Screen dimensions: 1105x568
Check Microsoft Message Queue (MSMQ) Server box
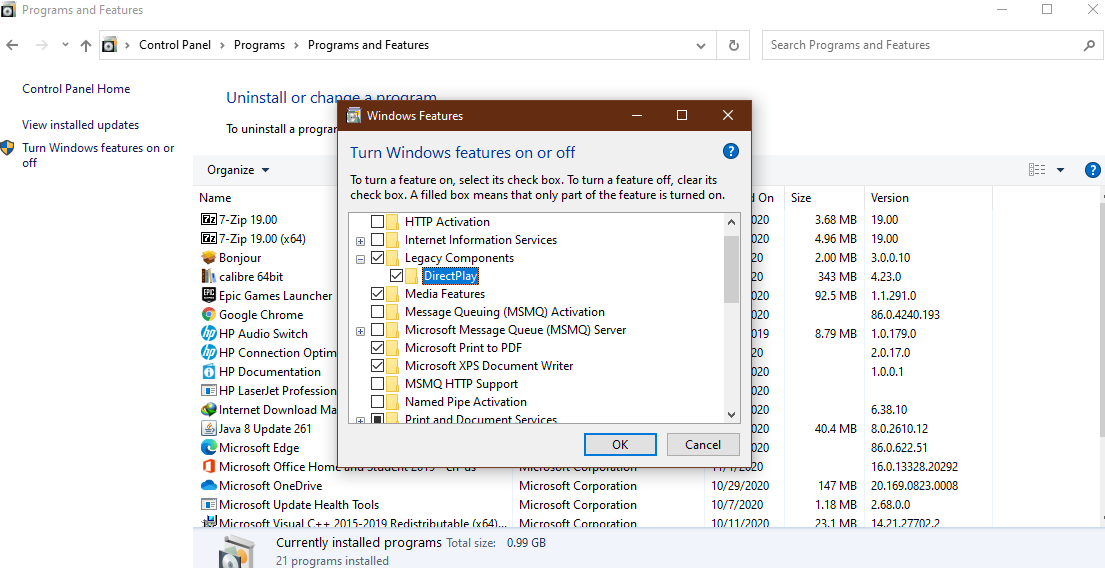377,330
